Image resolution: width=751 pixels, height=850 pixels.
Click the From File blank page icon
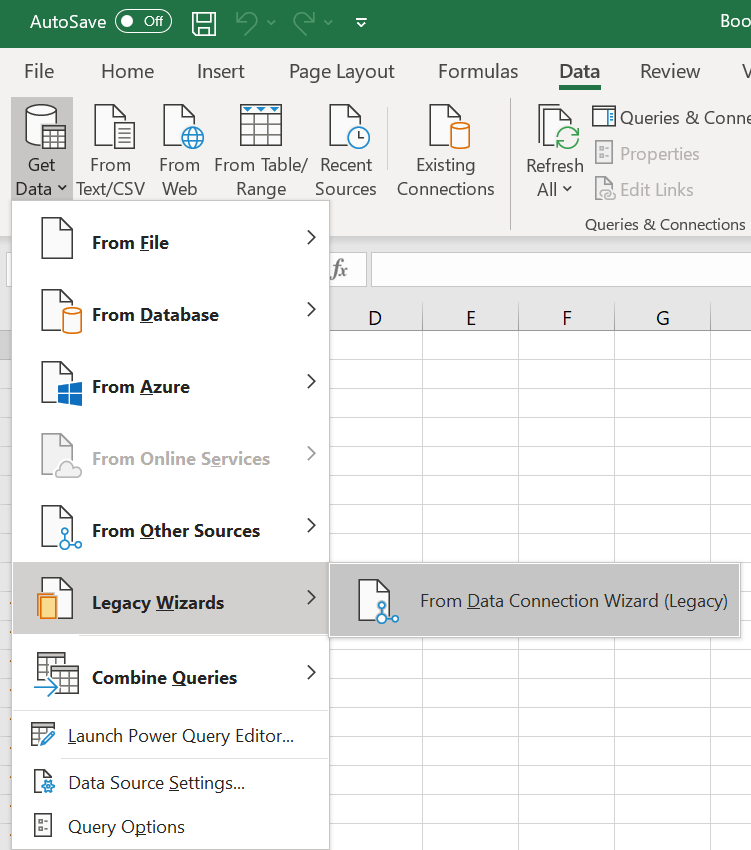pos(57,238)
